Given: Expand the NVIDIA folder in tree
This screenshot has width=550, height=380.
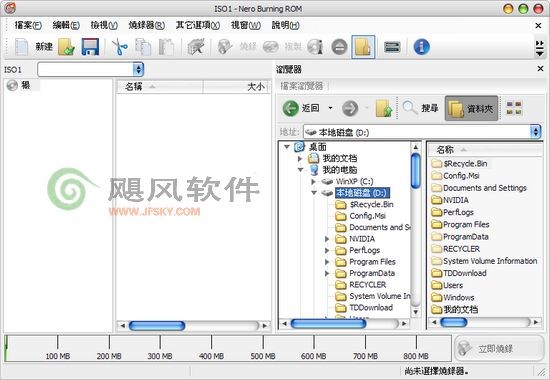Looking at the screenshot, I should (327, 239).
